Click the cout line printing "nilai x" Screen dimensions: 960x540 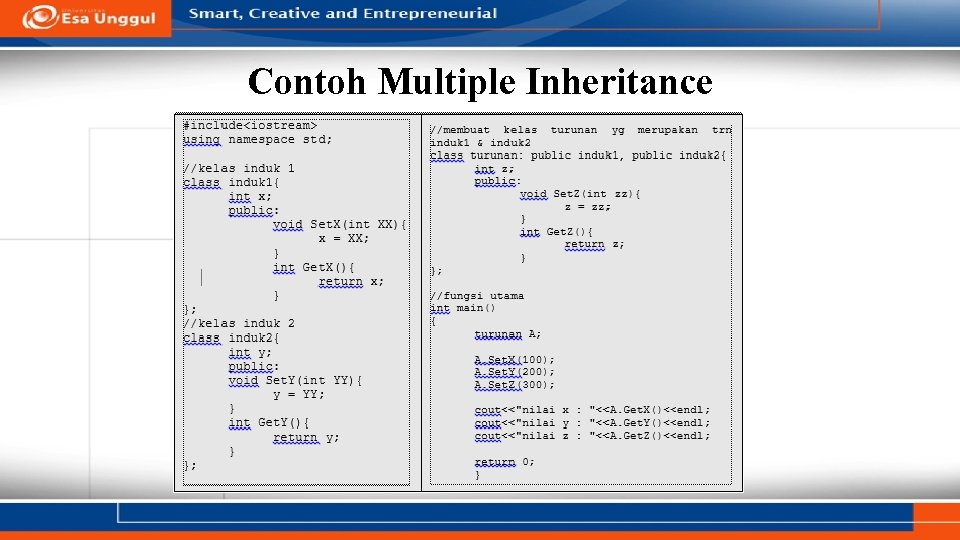[592, 410]
